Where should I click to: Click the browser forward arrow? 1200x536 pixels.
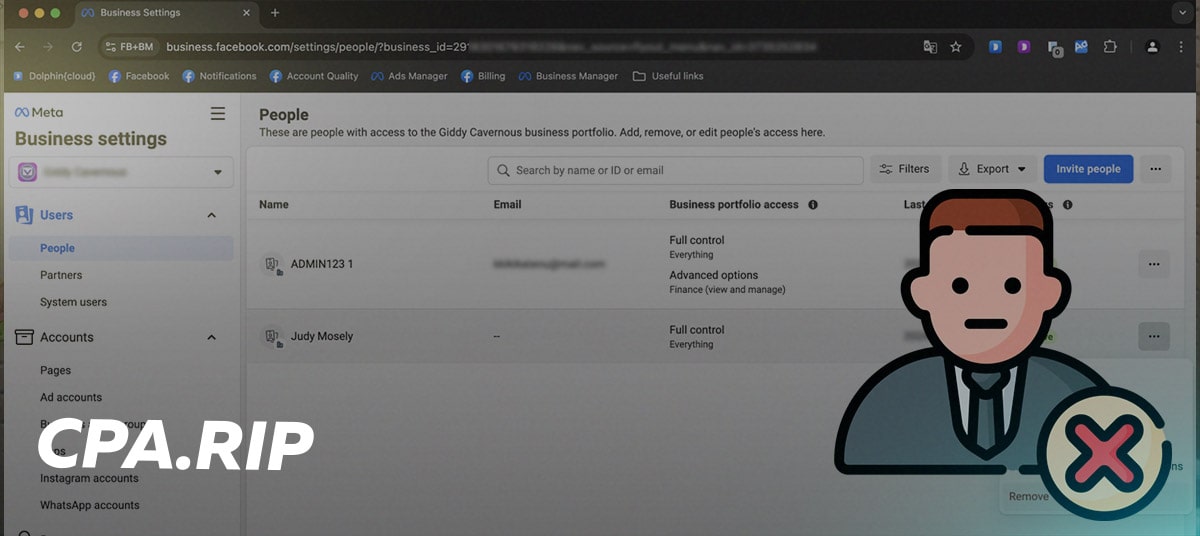tap(48, 47)
